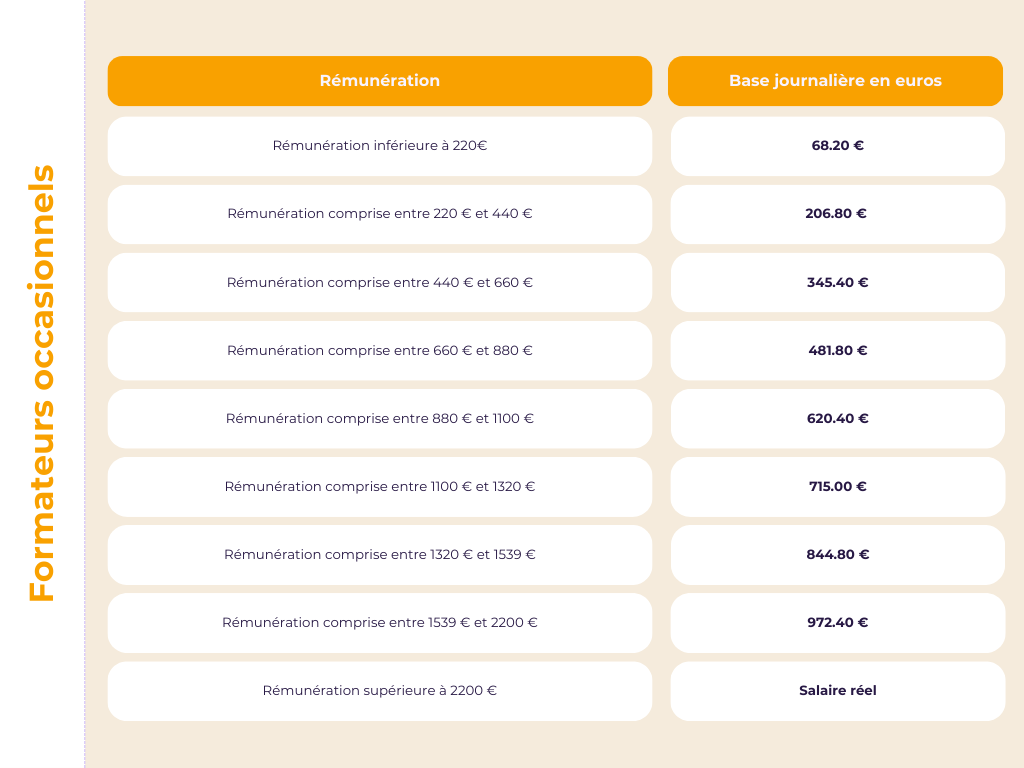Select the row for 220 € to 440 €

point(380,214)
